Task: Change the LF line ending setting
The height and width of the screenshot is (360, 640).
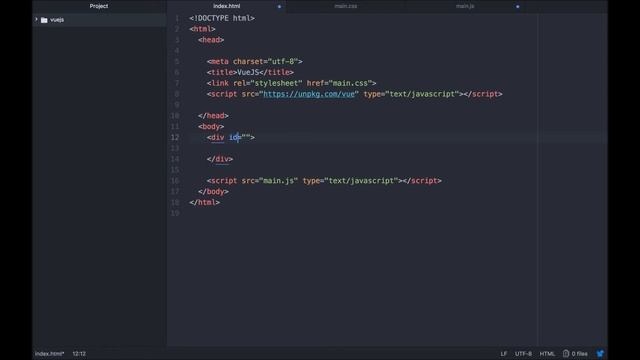Action: point(504,353)
